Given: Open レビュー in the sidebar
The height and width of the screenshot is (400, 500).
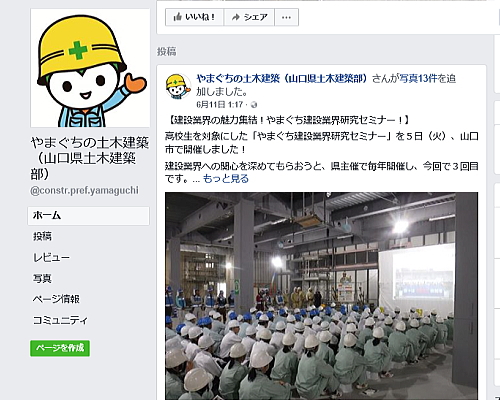Looking at the screenshot, I should click(x=51, y=257).
